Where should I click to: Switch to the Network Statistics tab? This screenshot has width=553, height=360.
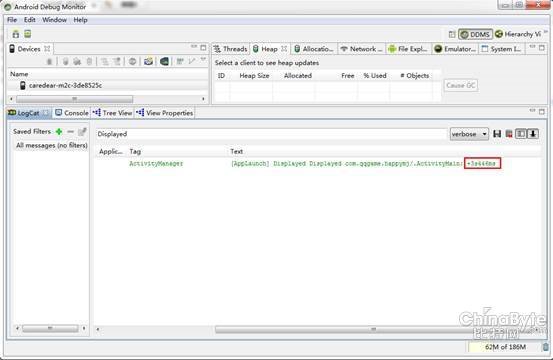[361, 49]
